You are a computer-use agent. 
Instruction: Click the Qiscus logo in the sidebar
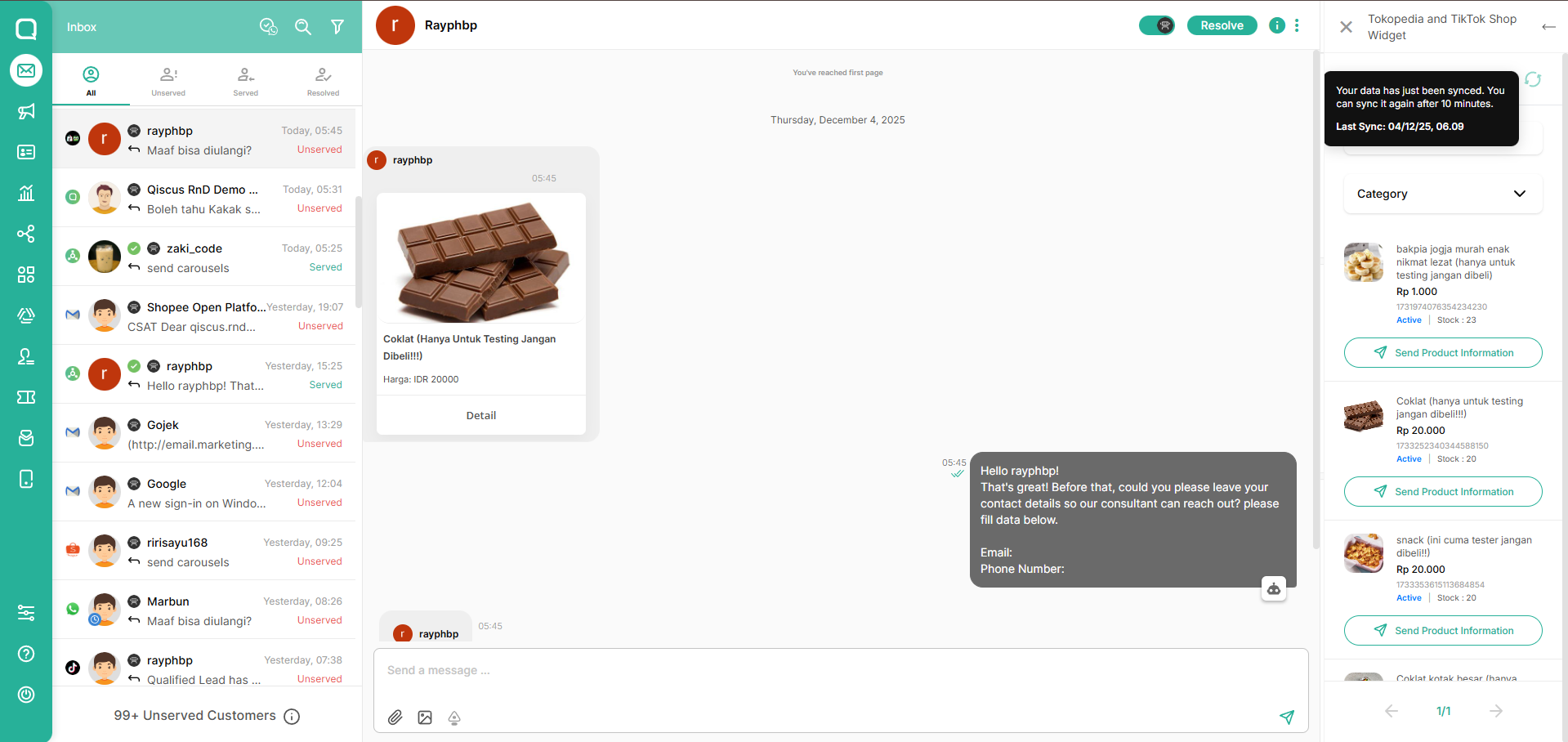click(26, 29)
